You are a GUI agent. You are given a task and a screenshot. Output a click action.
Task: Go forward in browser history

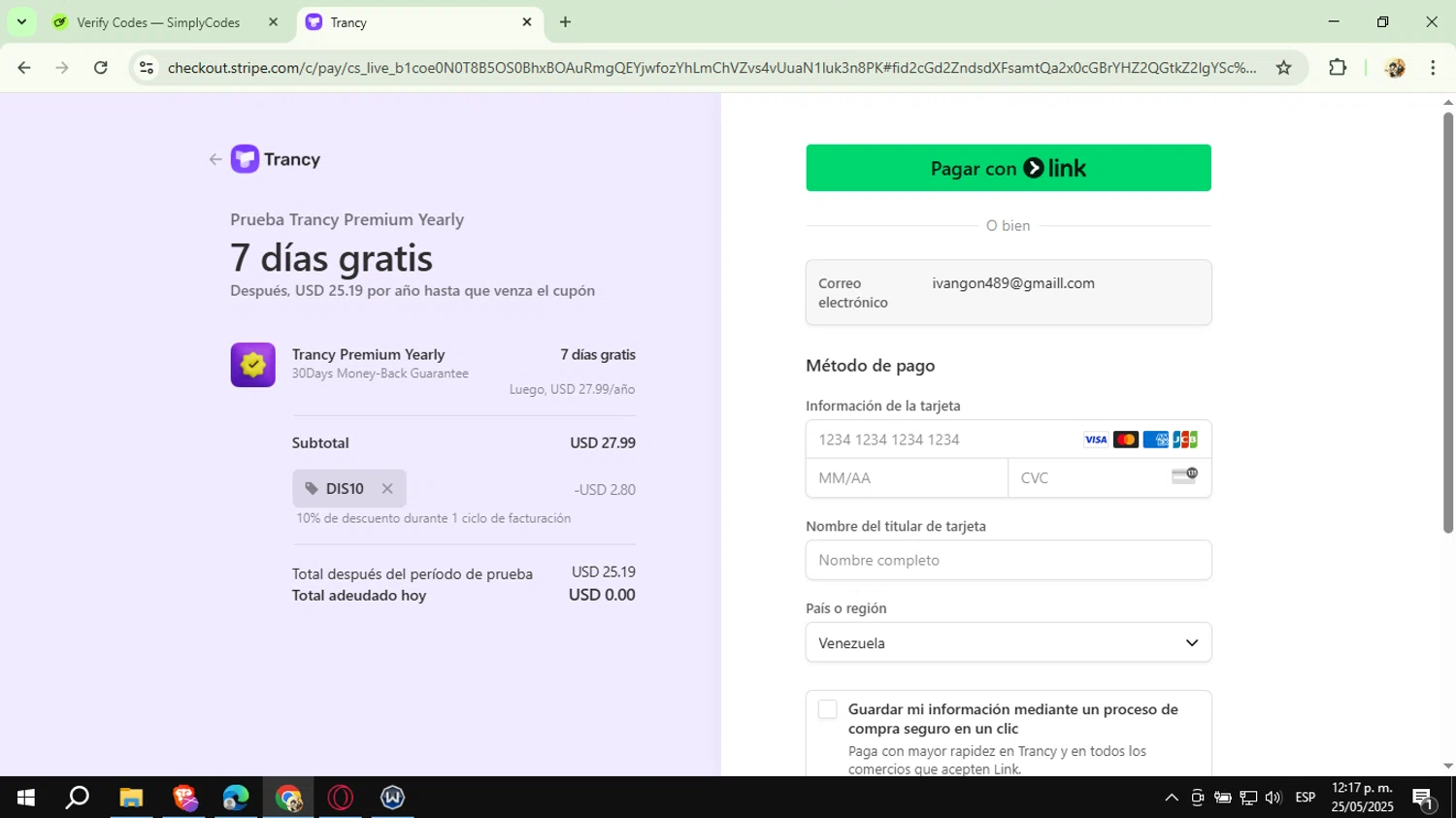(62, 67)
